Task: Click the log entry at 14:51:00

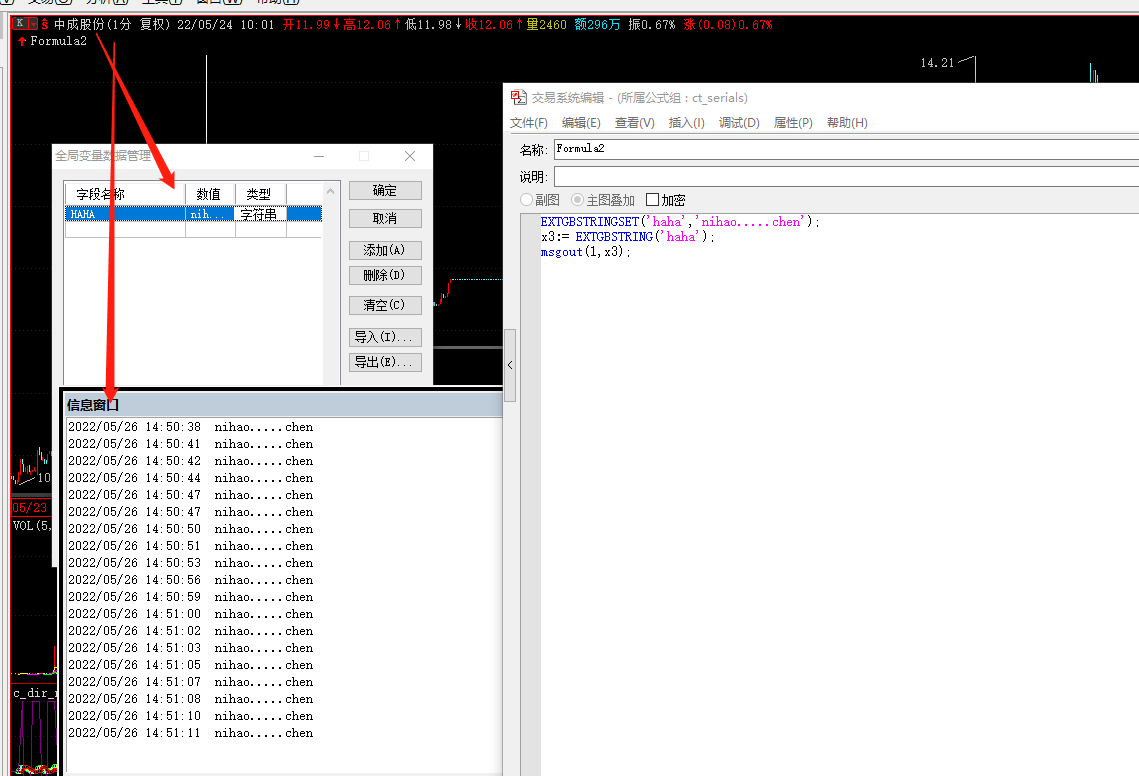Action: point(190,614)
